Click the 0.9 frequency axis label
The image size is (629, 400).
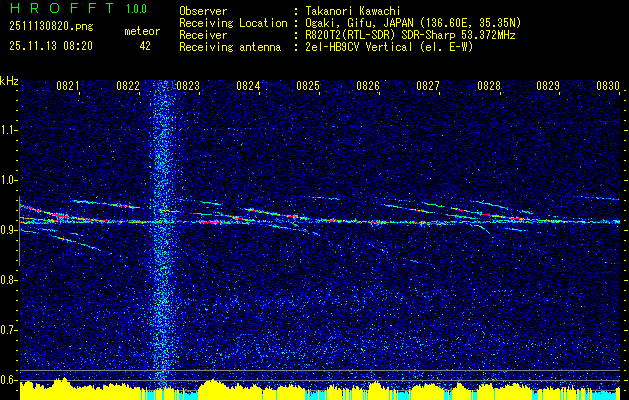coord(9,230)
